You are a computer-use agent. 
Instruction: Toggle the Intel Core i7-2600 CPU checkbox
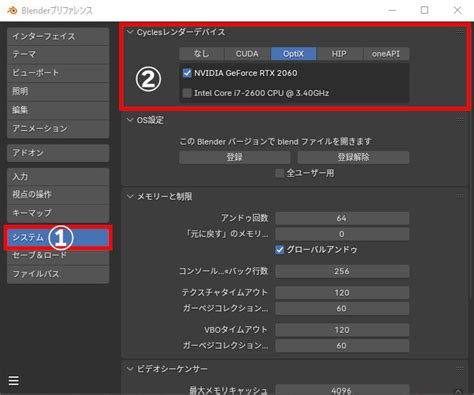[x=187, y=93]
